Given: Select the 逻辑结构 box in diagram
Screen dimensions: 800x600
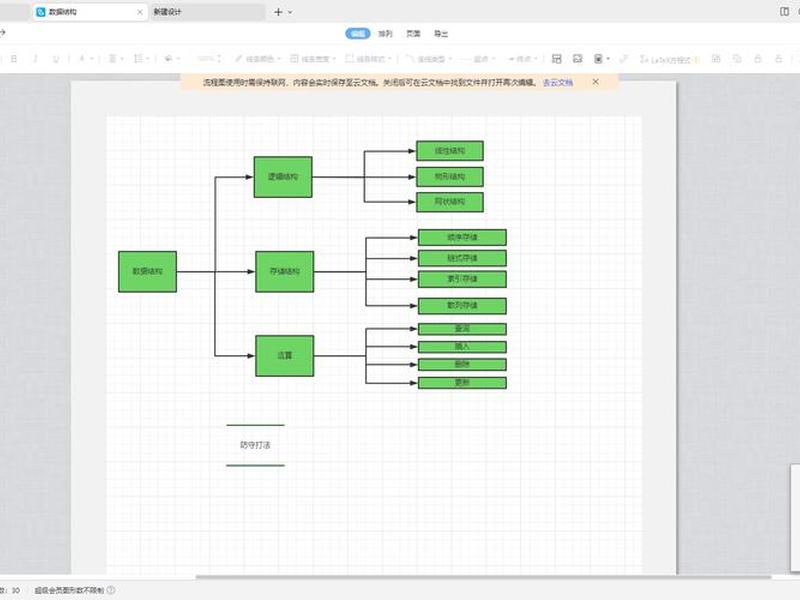Looking at the screenshot, I should point(283,177).
